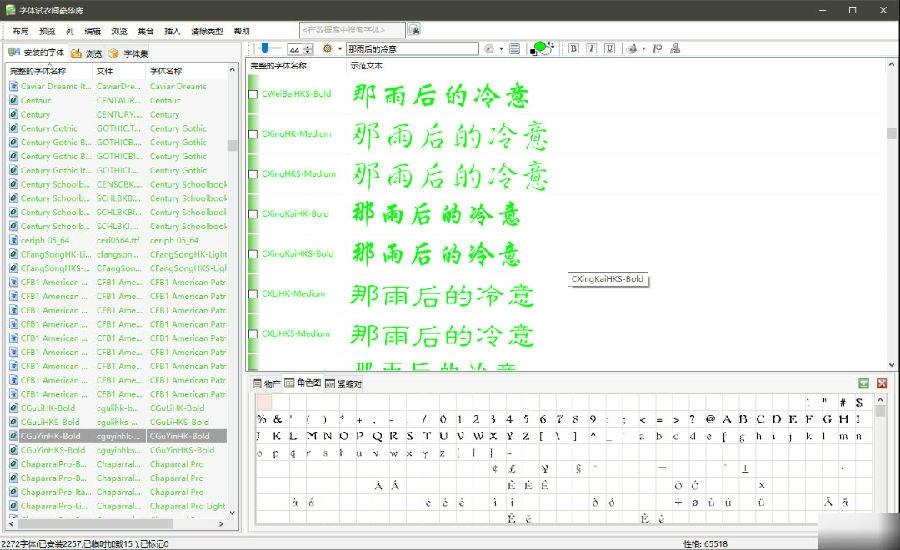Viewport: 900px width, 550px height.
Task: Open dropdown arrow beside sample text tool
Action: click(x=502, y=49)
